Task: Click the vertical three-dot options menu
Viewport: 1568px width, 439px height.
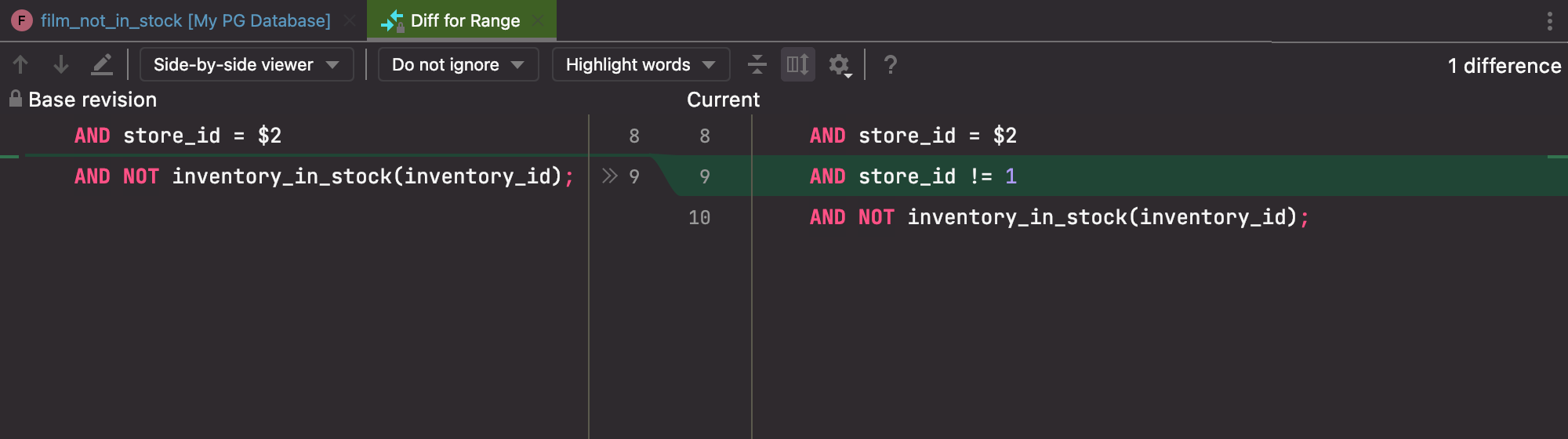Action: [1549, 21]
